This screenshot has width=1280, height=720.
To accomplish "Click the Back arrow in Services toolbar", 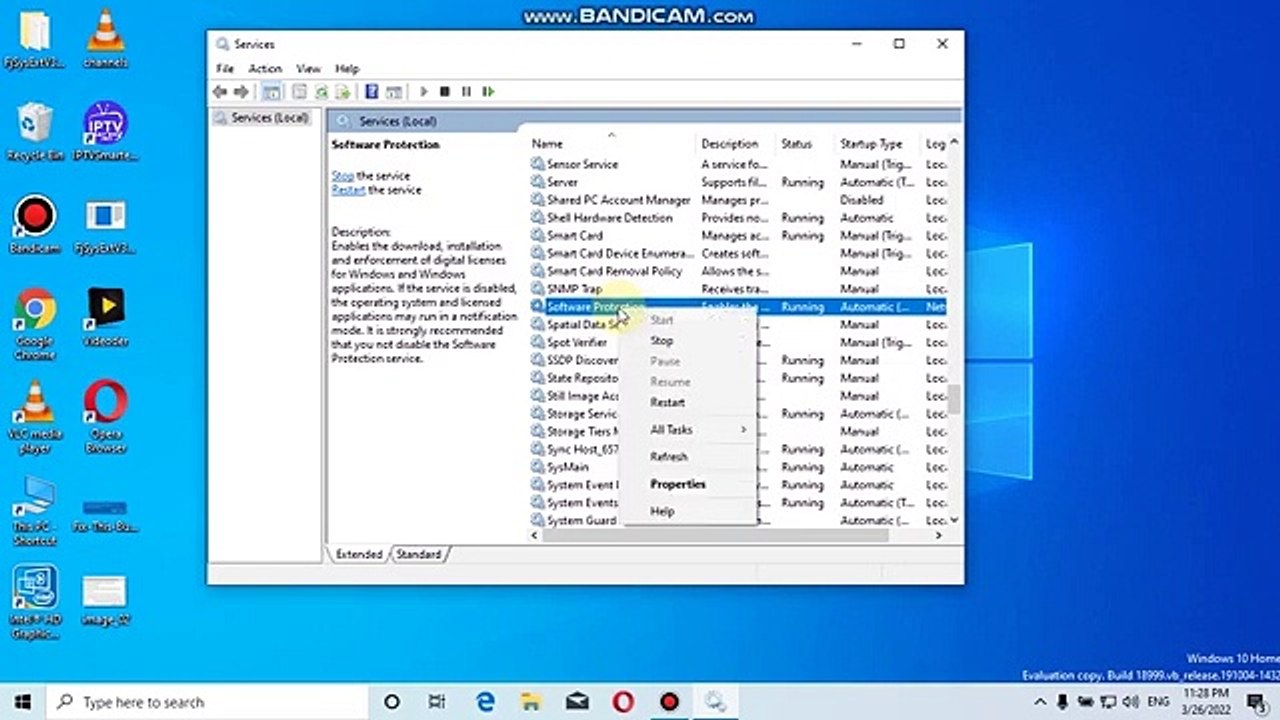I will click(x=220, y=91).
